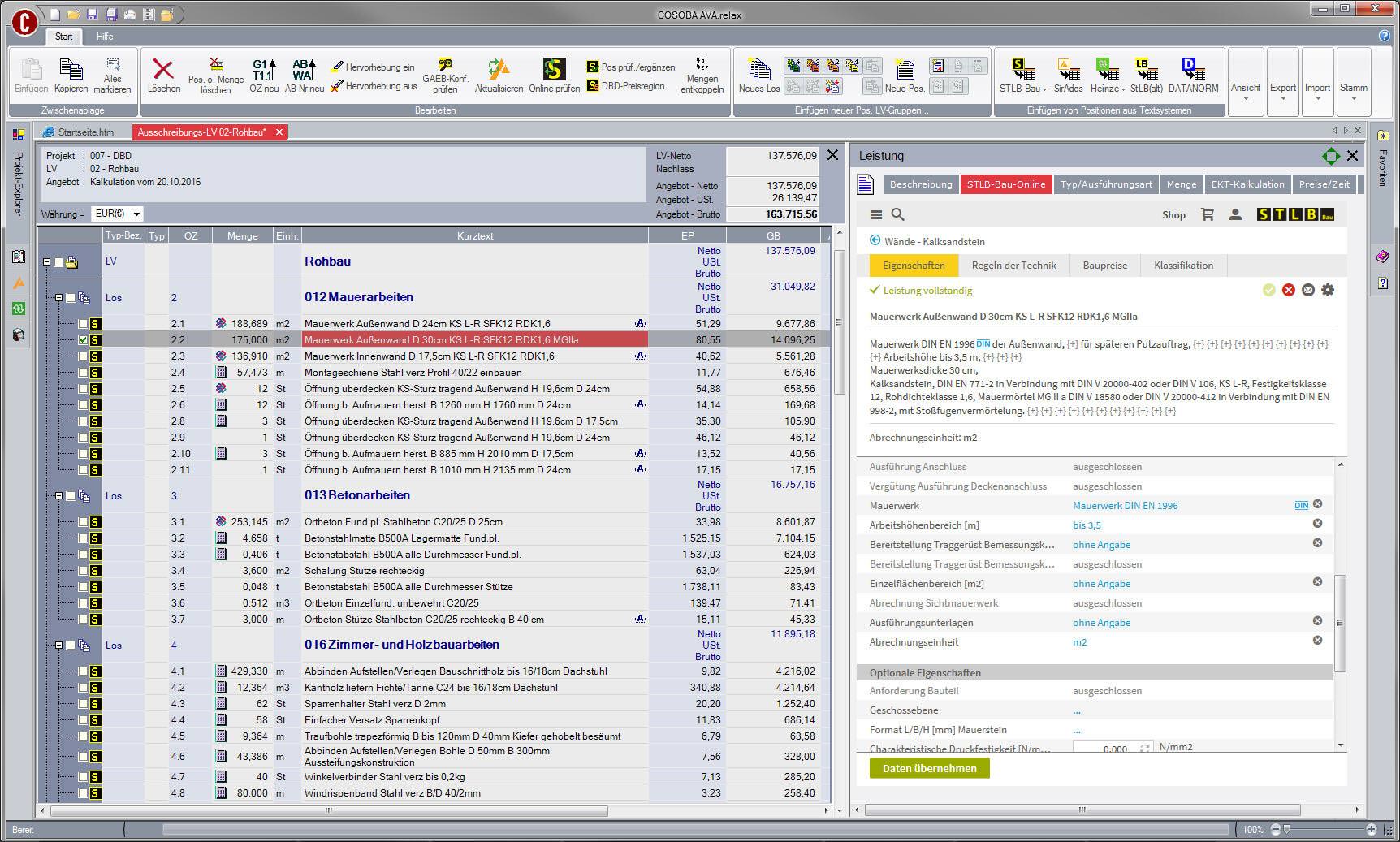Open the Export dropdown
The width and height of the screenshot is (1400, 842).
pyautogui.click(x=1283, y=83)
